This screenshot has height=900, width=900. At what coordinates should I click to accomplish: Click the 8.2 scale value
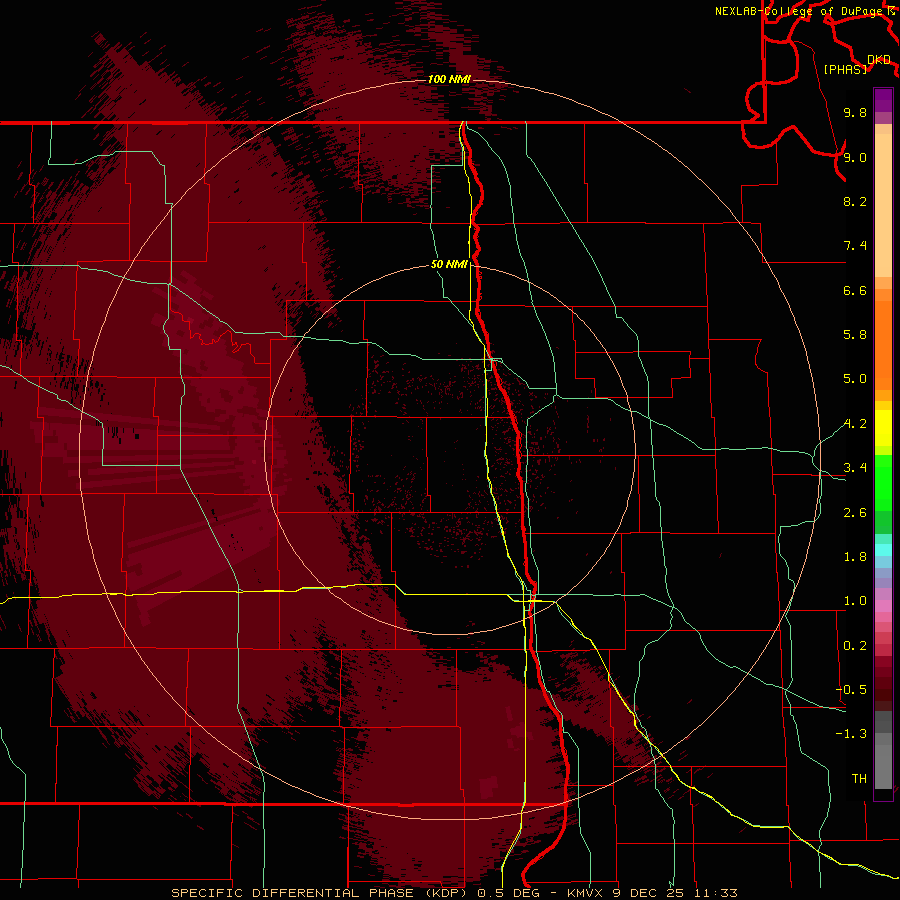pos(855,201)
